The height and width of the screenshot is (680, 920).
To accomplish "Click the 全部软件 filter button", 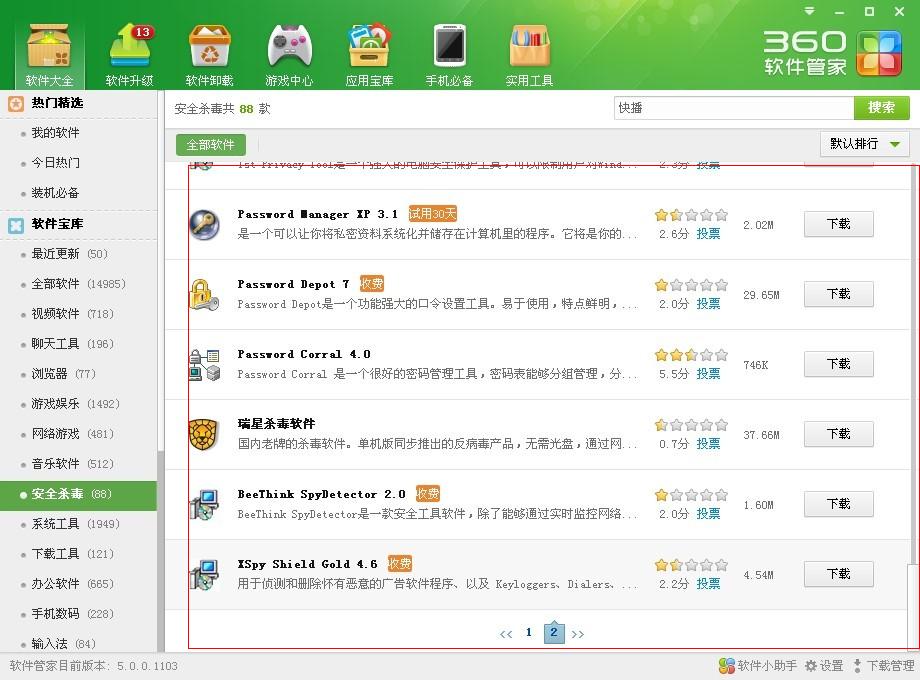I will [211, 145].
